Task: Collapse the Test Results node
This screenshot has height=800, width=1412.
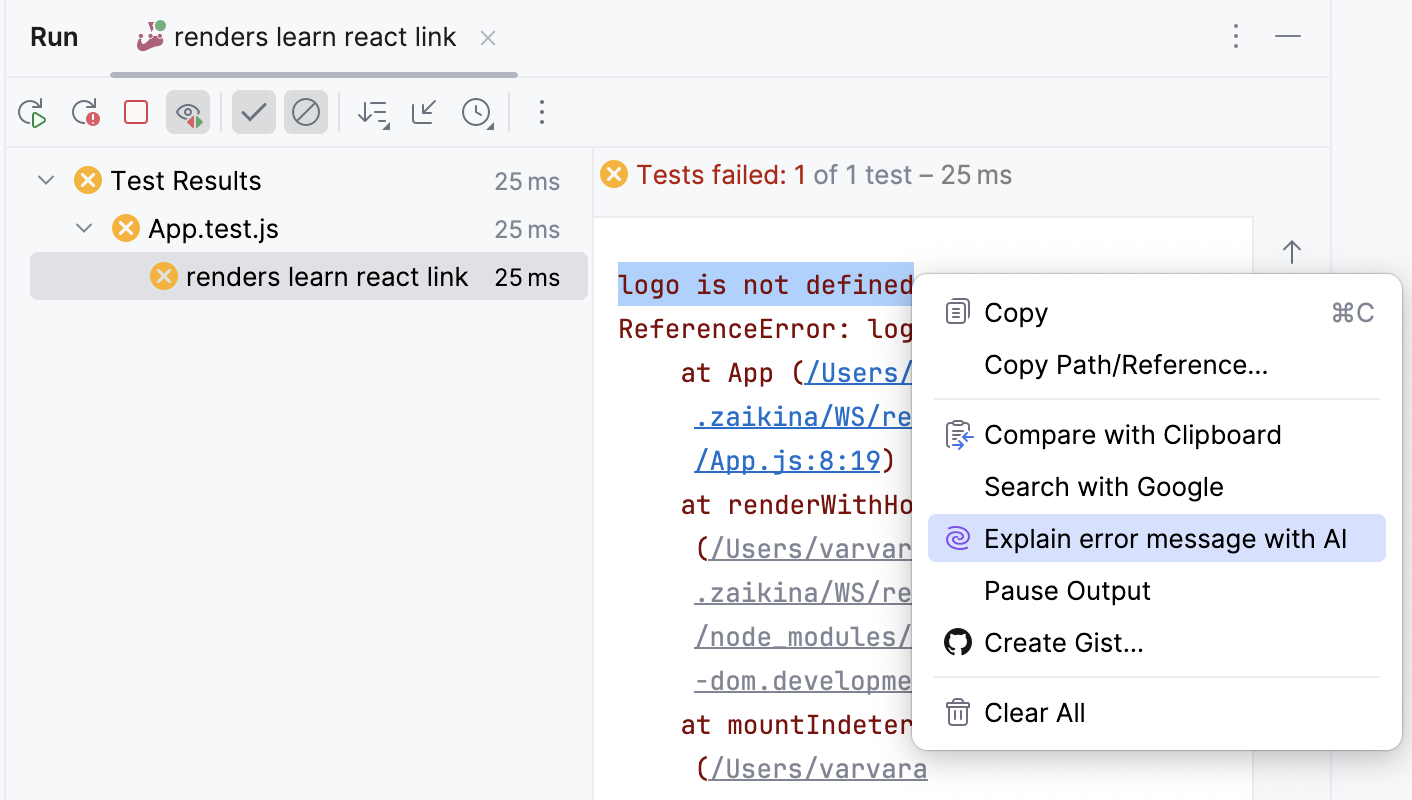Action: click(x=44, y=180)
